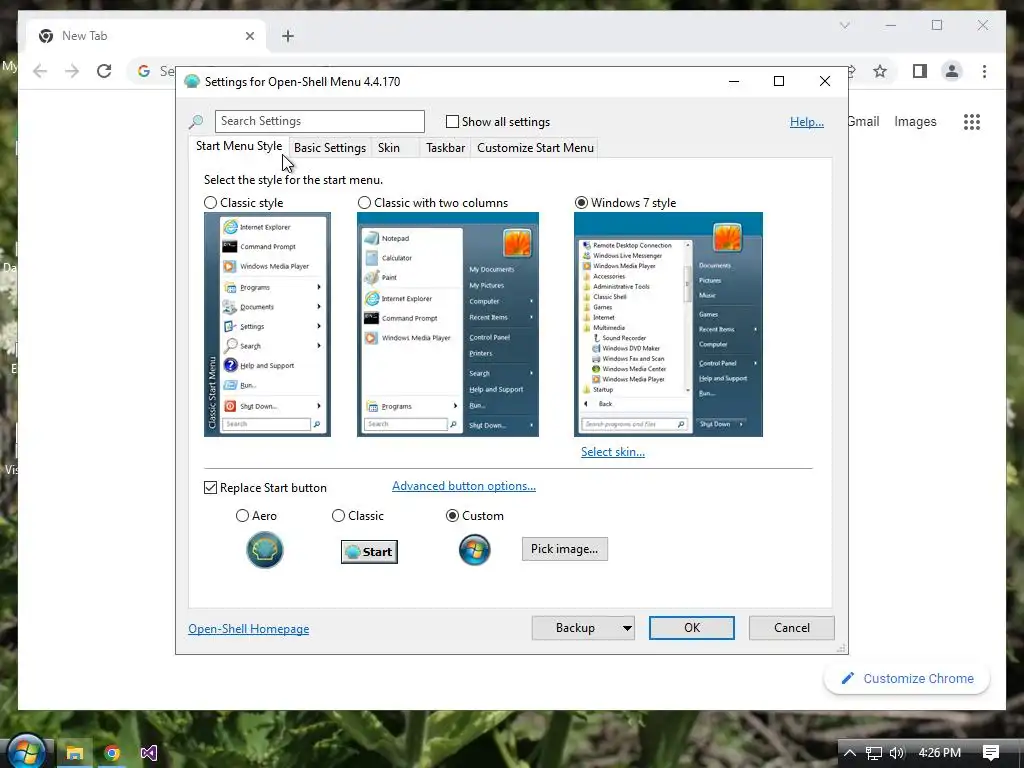
Task: Choose the Classic start button option
Action: (338, 516)
